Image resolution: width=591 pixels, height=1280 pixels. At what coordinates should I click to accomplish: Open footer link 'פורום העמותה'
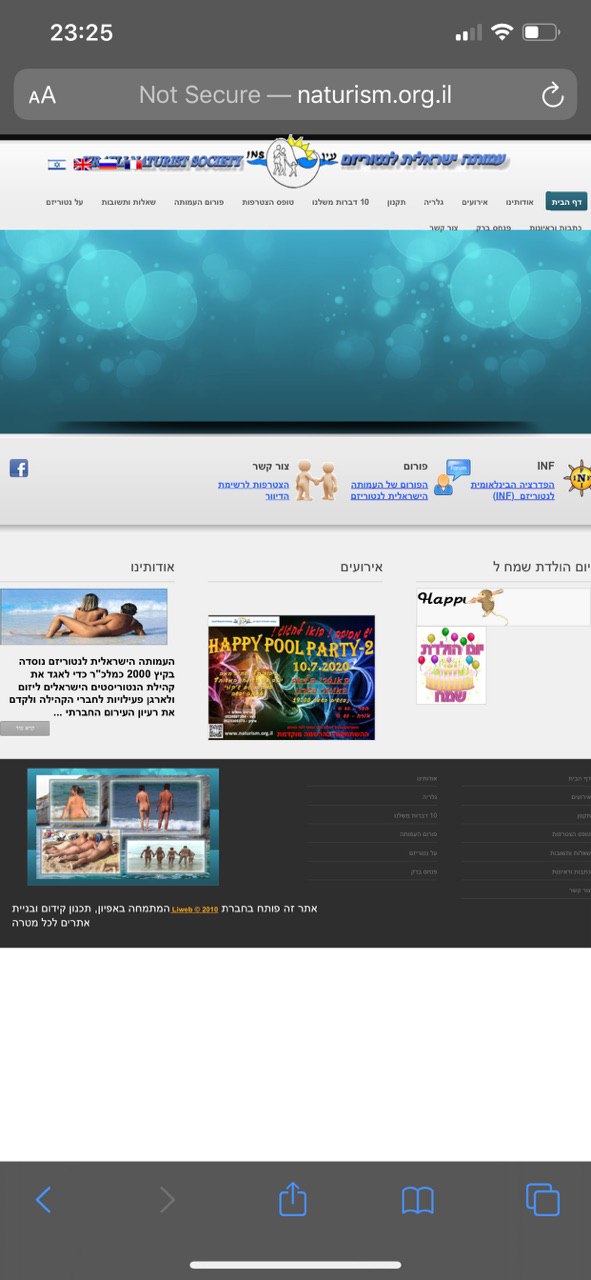(x=419, y=834)
